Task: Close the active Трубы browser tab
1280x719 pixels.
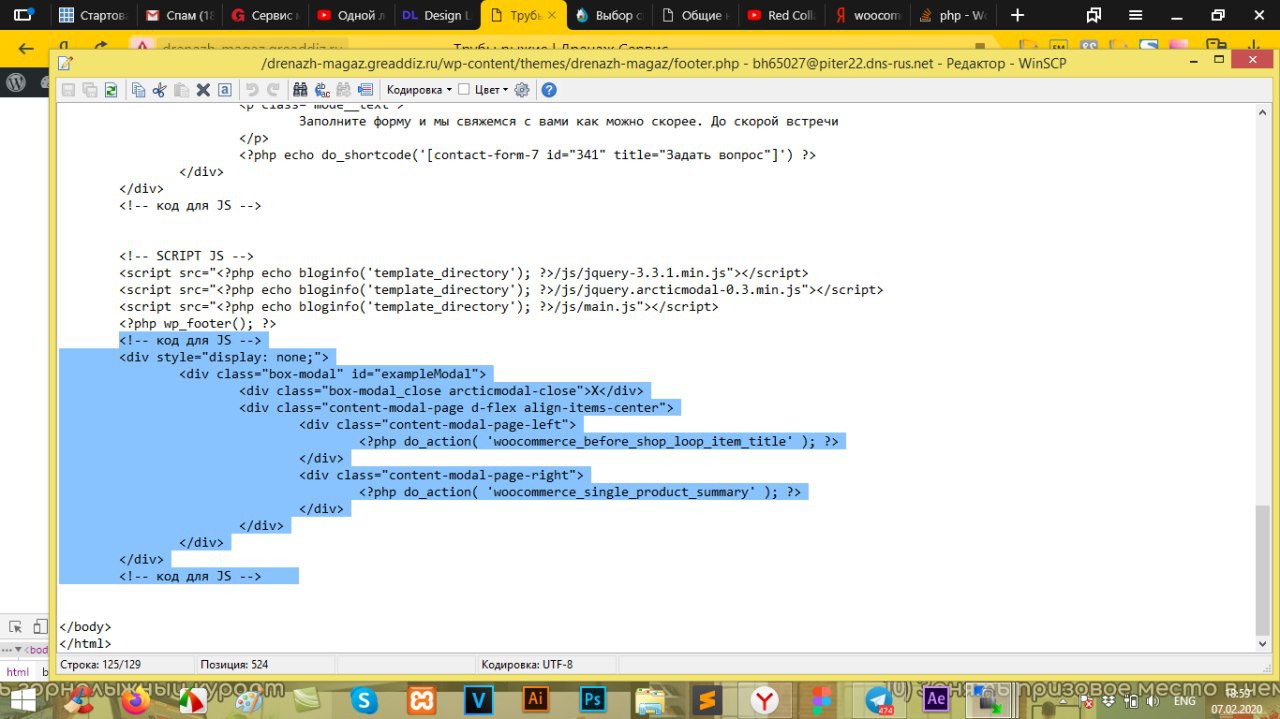Action: click(x=554, y=15)
